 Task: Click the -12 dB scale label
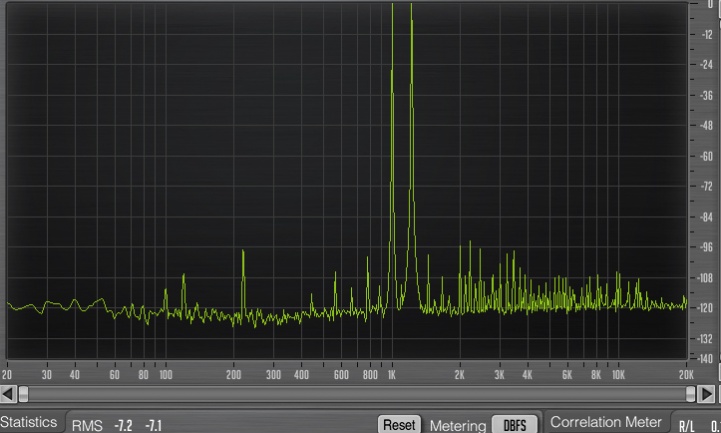708,35
